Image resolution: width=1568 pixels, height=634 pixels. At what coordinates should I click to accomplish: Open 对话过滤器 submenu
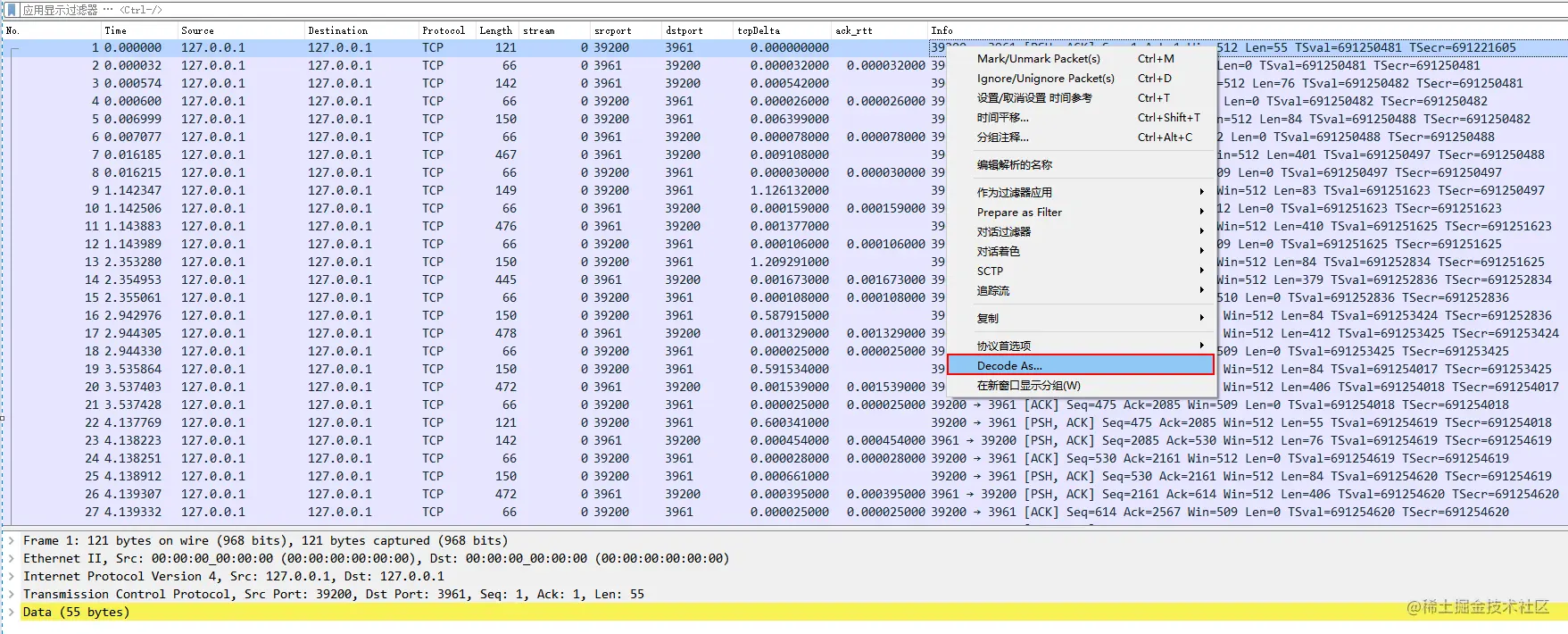point(1081,231)
